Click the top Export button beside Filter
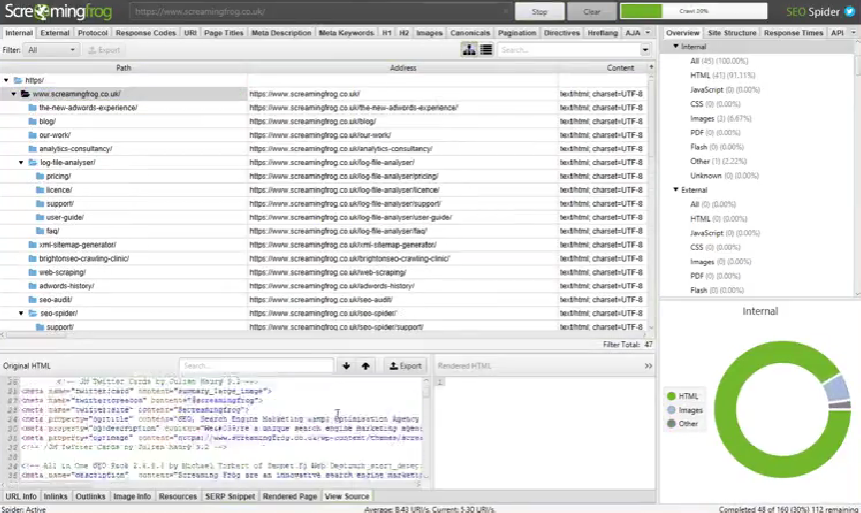This screenshot has width=861, height=513. 104,50
